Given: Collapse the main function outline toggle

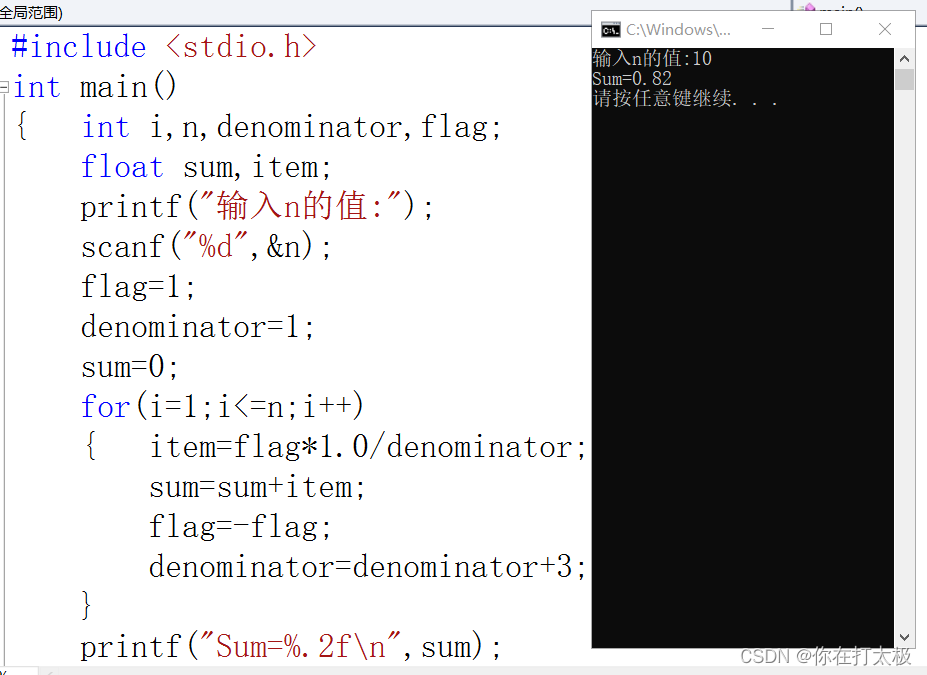Looking at the screenshot, I should 4,87.
